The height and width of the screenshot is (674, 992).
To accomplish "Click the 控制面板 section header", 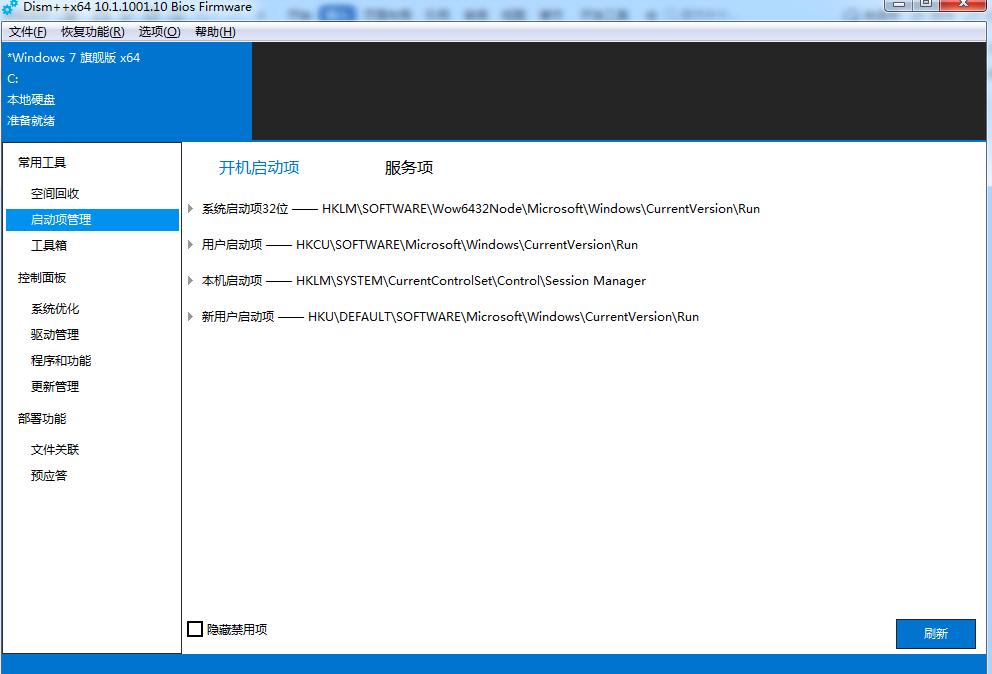I will pos(42,278).
